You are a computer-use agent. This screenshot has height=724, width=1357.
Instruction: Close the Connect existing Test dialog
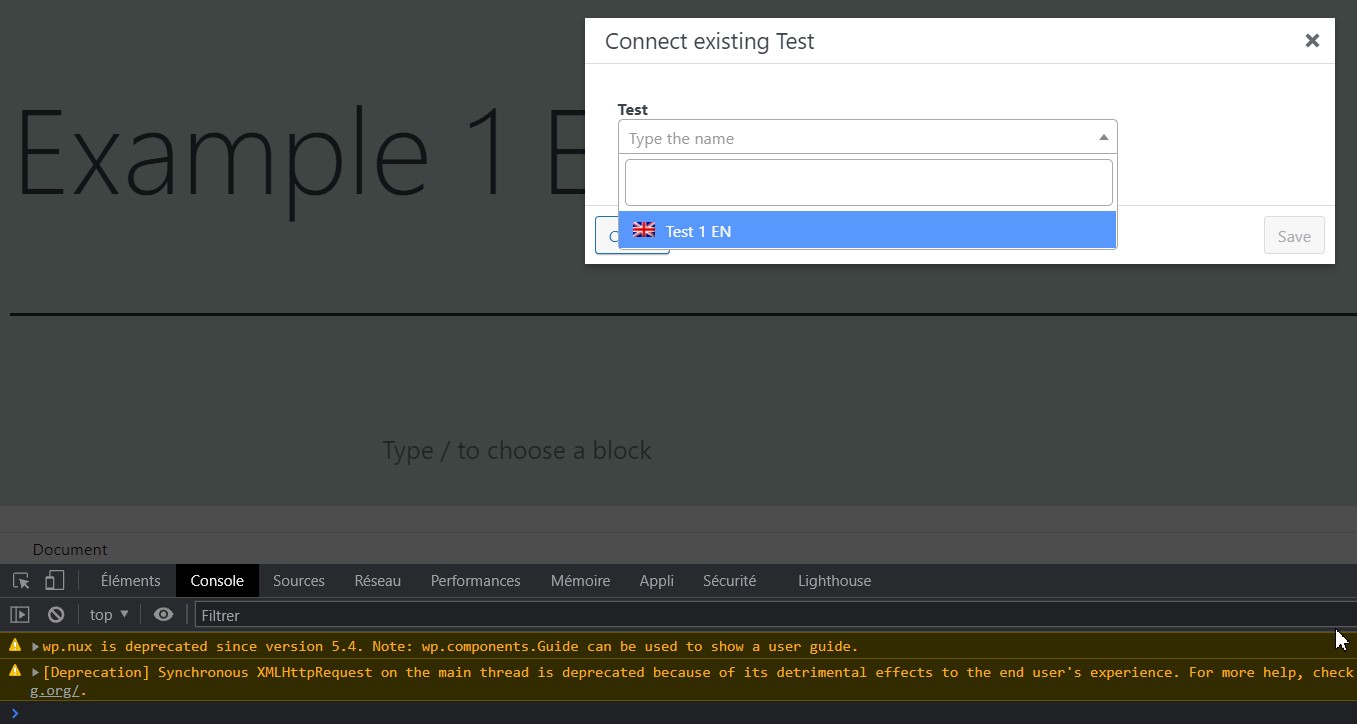pos(1312,41)
